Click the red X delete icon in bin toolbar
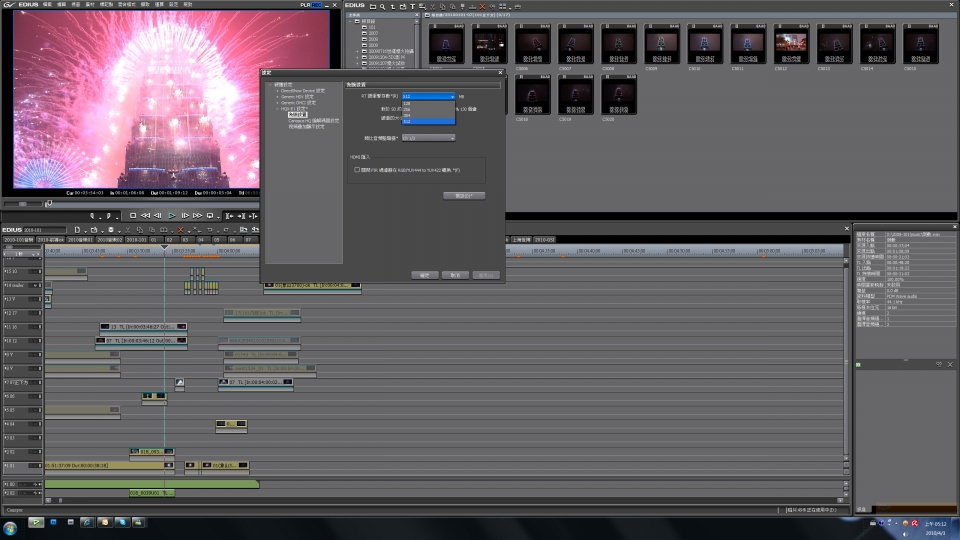This screenshot has width=960, height=540. (x=481, y=6)
